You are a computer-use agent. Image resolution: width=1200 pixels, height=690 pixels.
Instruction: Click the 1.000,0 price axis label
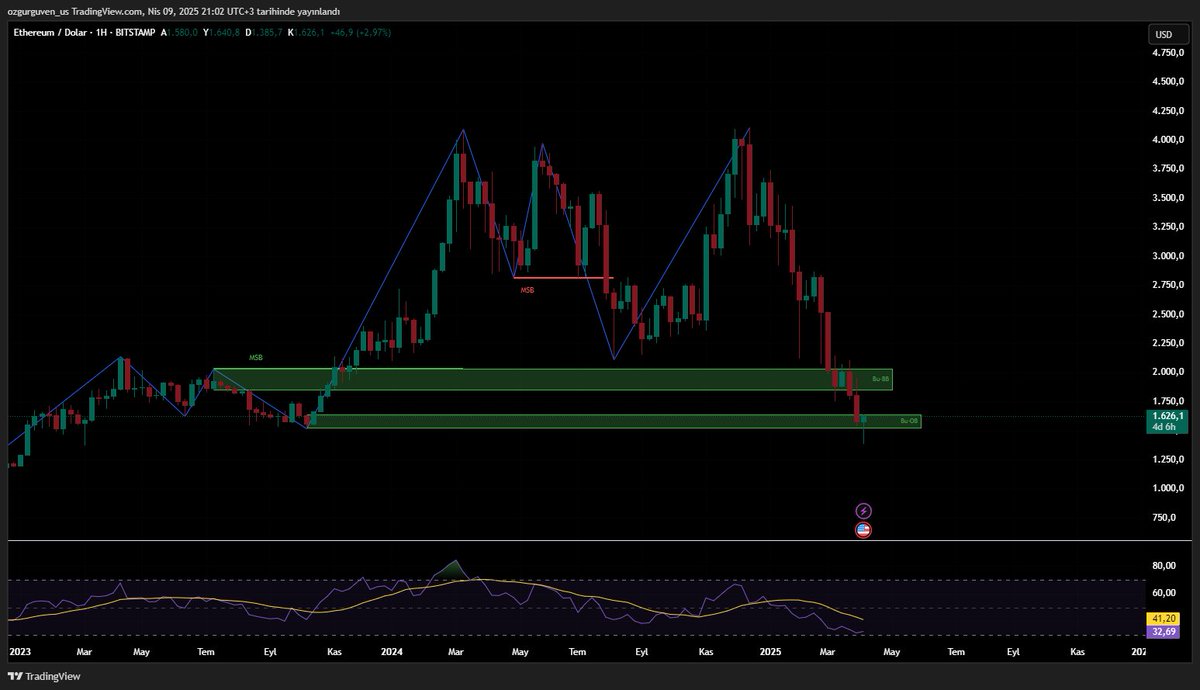[x=1168, y=488]
